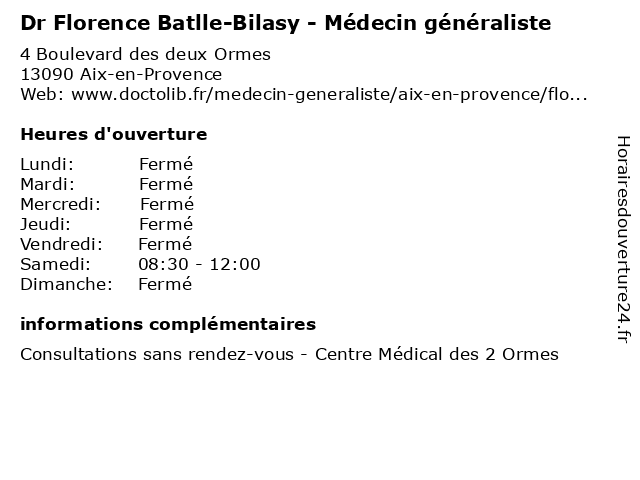This screenshot has height=480, width=640.
Task: Click Fermé status next to Mercredi
Action: coord(167,204)
